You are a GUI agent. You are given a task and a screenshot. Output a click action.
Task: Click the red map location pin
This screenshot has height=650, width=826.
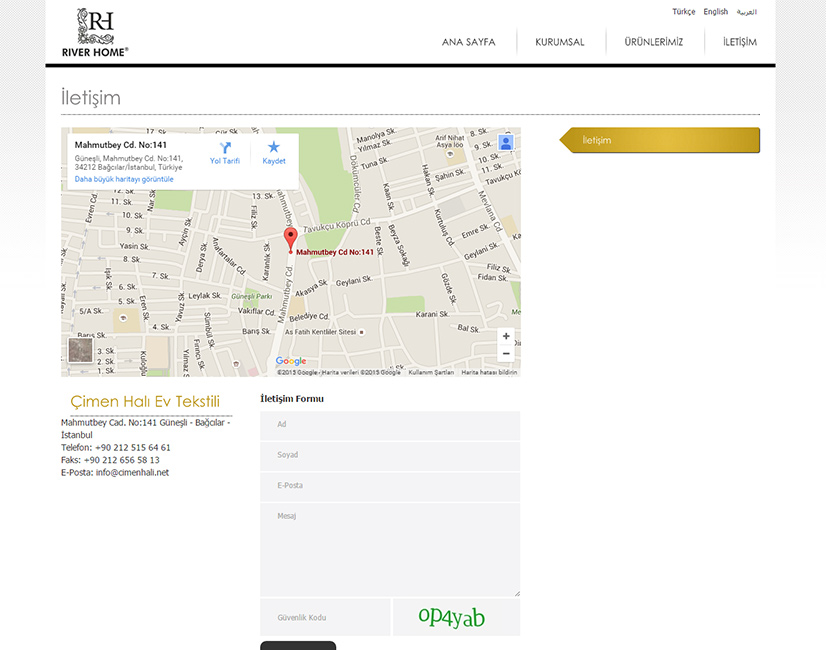[x=291, y=238]
